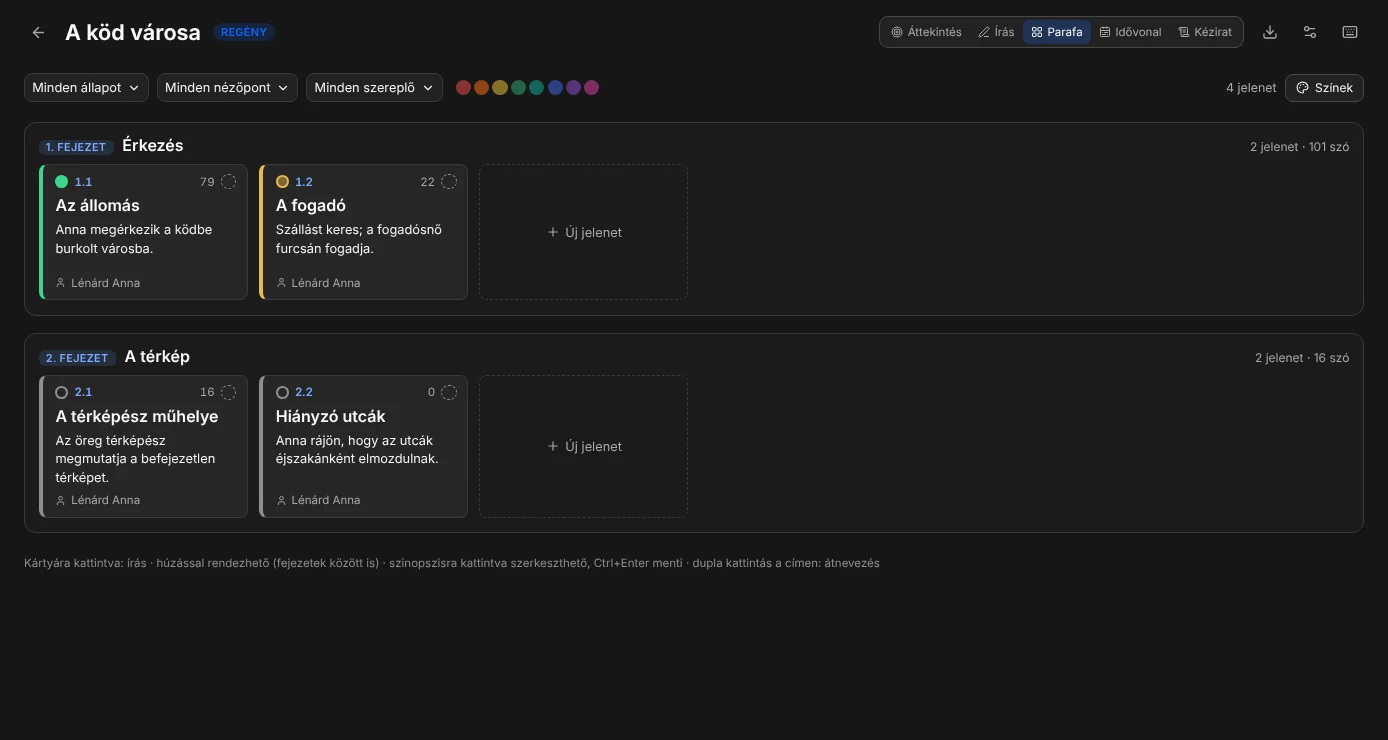Select the red color filter swatch

click(463, 88)
